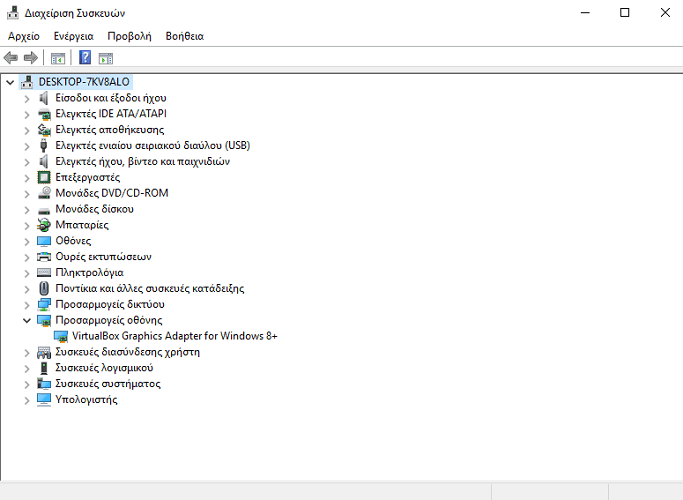Minimize the Device Manager window

point(585,13)
